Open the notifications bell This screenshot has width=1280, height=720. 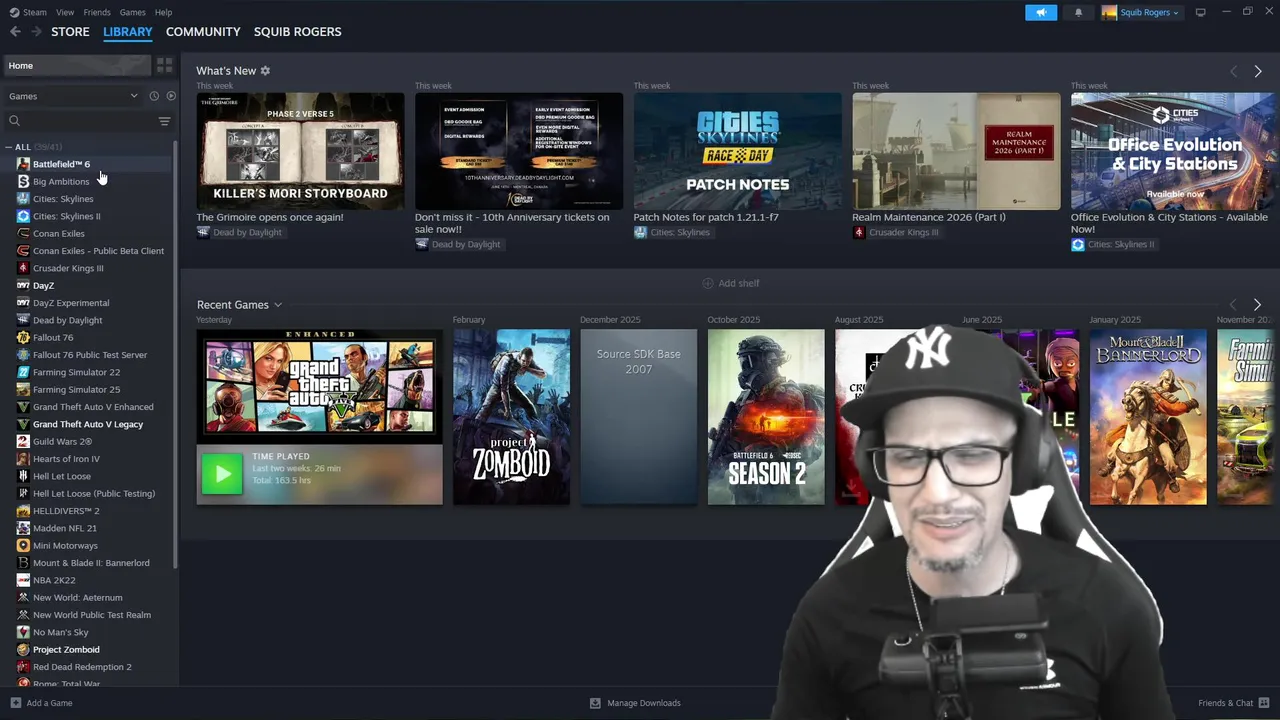(x=1078, y=12)
